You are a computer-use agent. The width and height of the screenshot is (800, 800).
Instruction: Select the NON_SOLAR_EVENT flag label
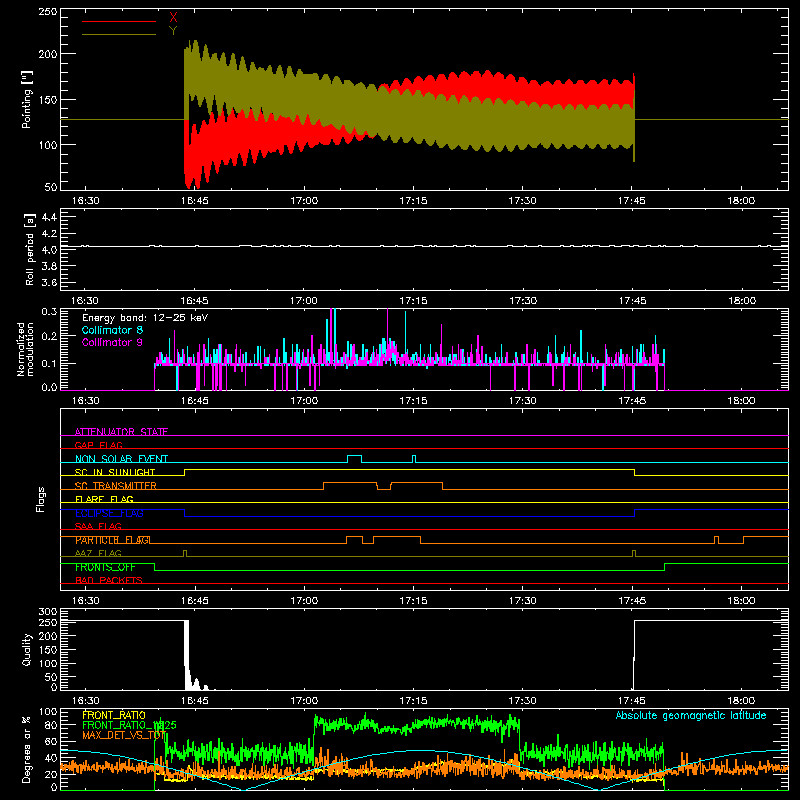point(121,459)
